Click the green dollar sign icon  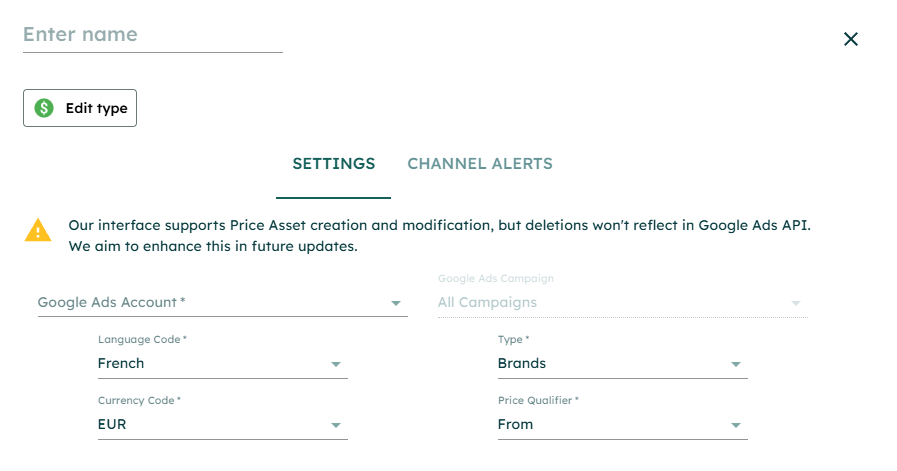[x=44, y=108]
